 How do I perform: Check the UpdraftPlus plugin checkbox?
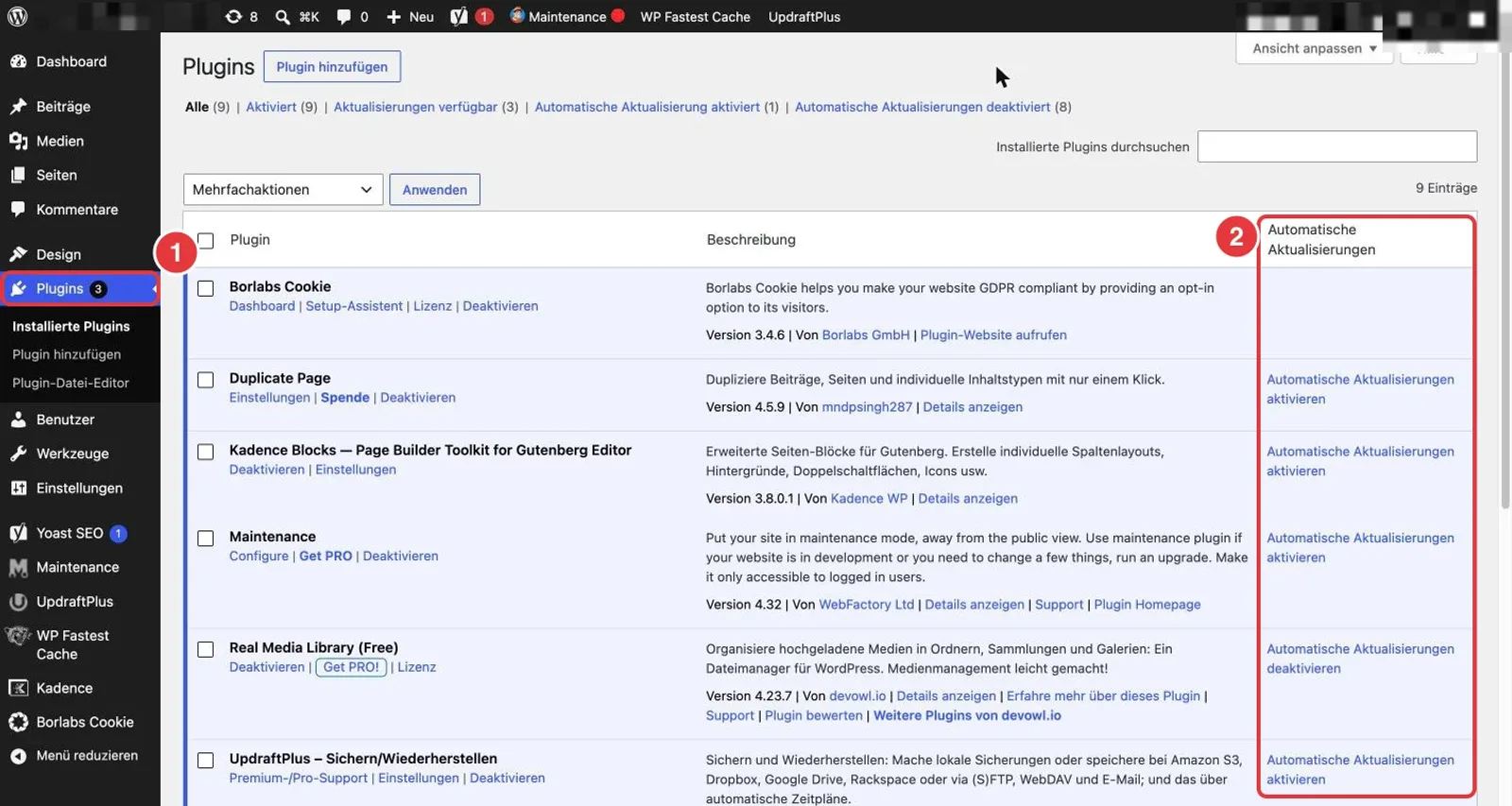pos(205,761)
